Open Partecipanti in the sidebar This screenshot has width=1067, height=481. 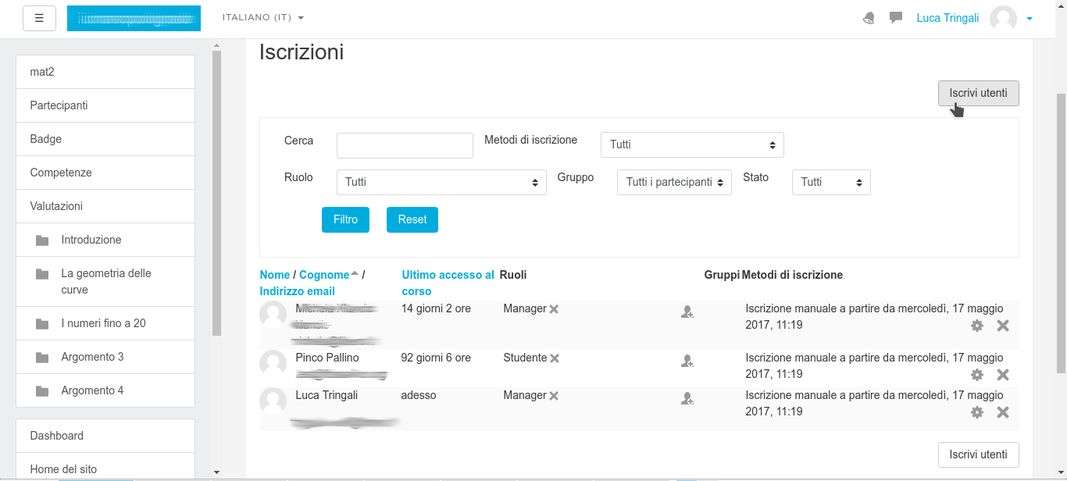click(105, 105)
